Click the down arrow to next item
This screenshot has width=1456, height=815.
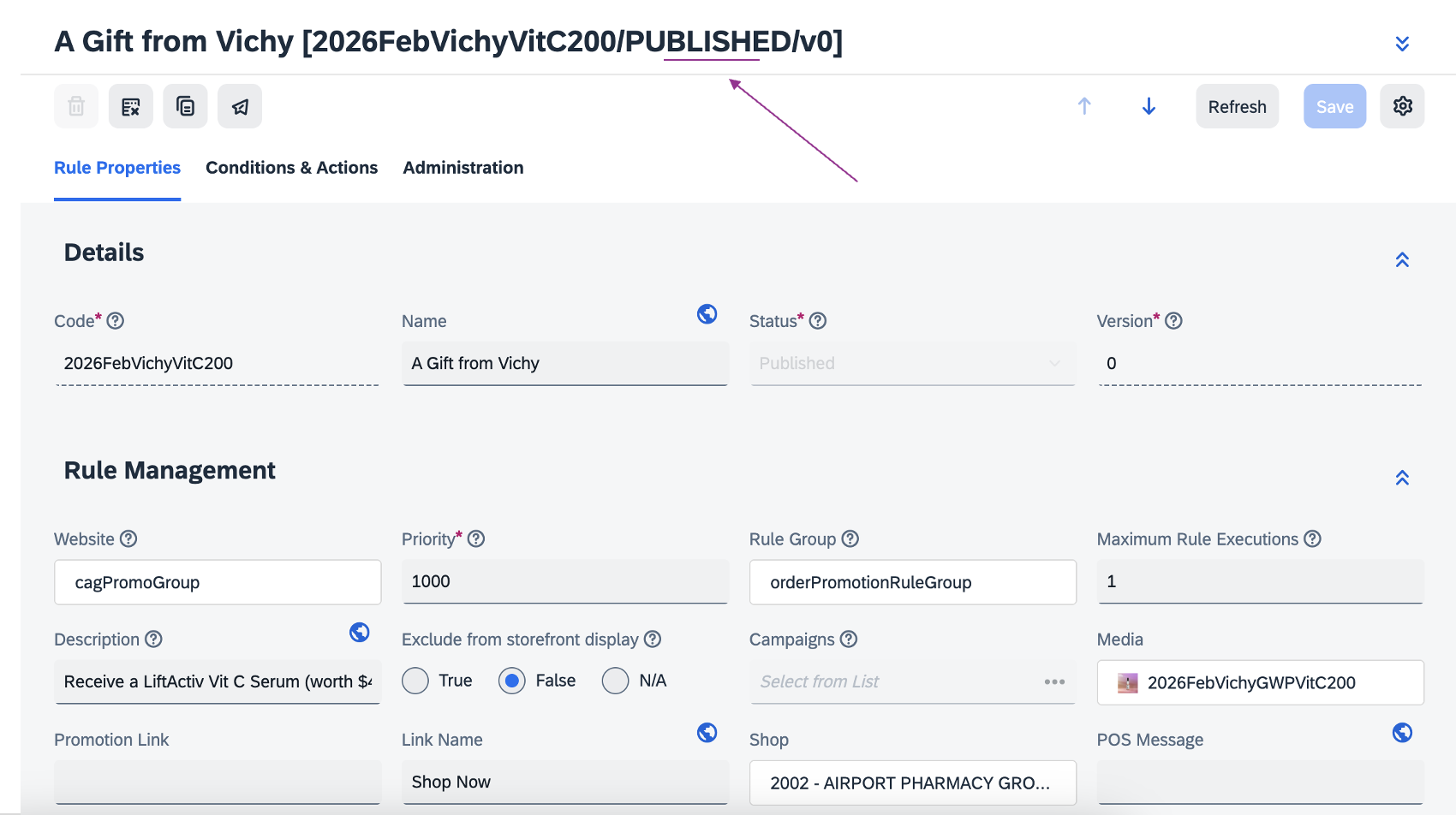(1149, 106)
